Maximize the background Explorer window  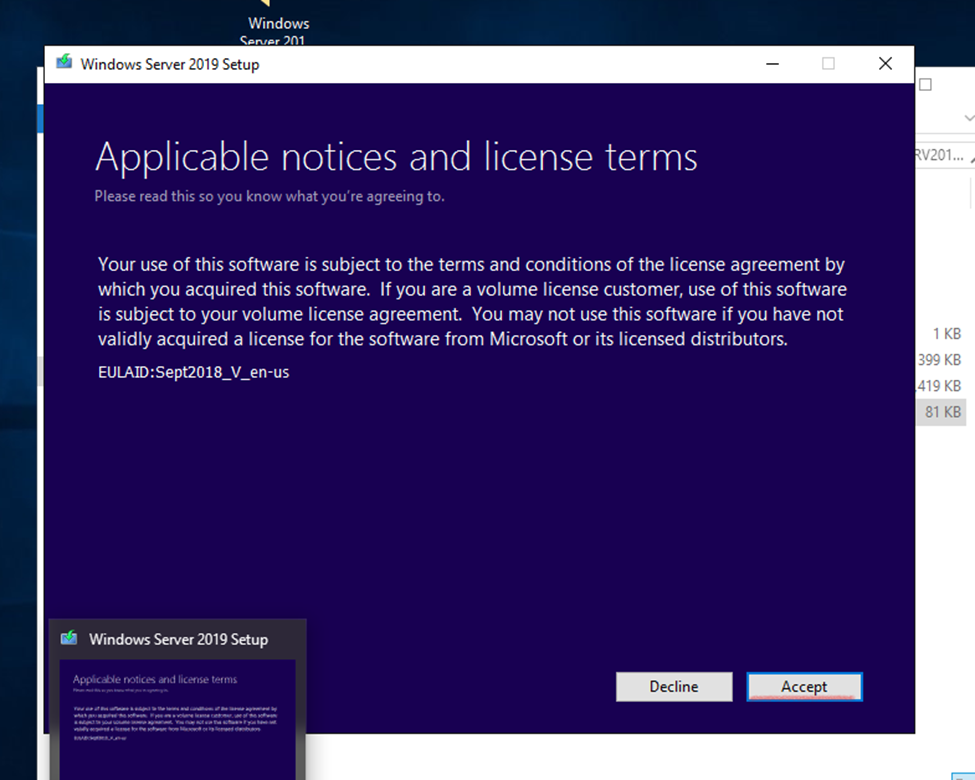click(x=925, y=85)
